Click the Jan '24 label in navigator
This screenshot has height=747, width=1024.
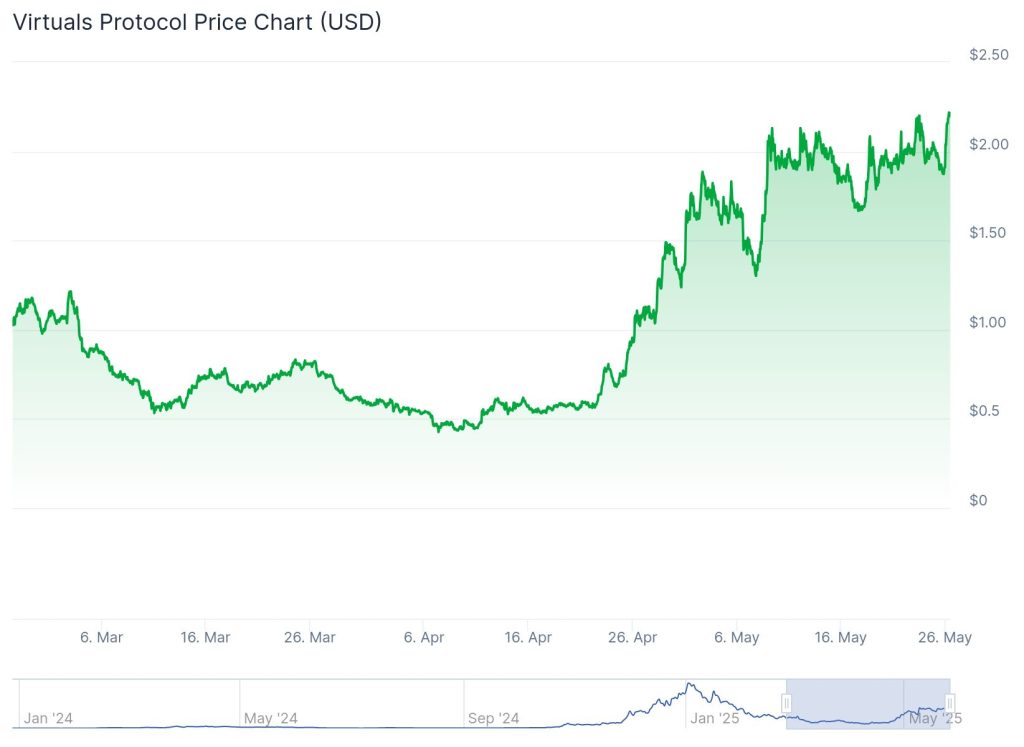click(x=48, y=718)
